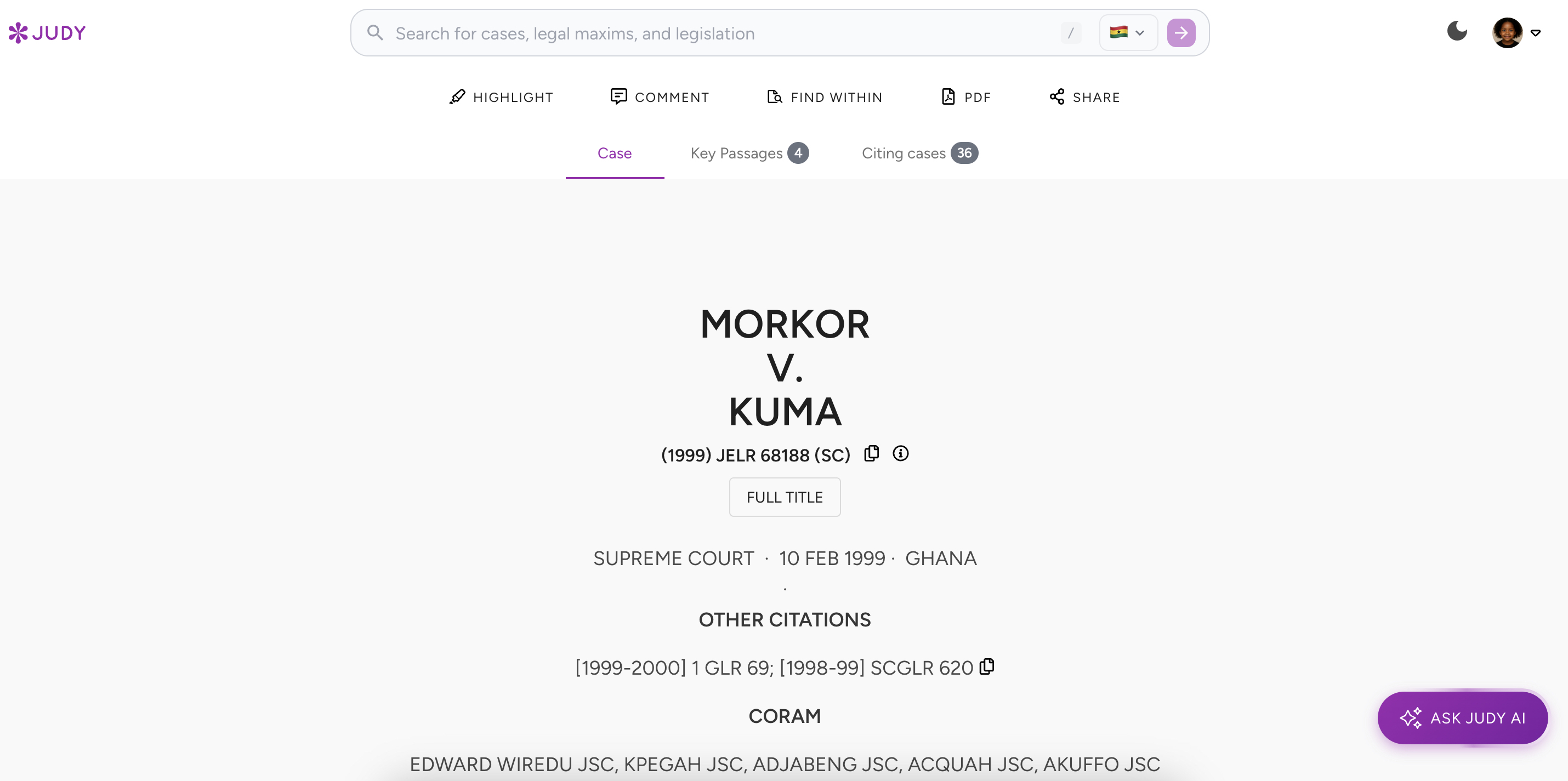Add a comment with Comment tool
Image resolution: width=1568 pixels, height=781 pixels.
tap(660, 98)
